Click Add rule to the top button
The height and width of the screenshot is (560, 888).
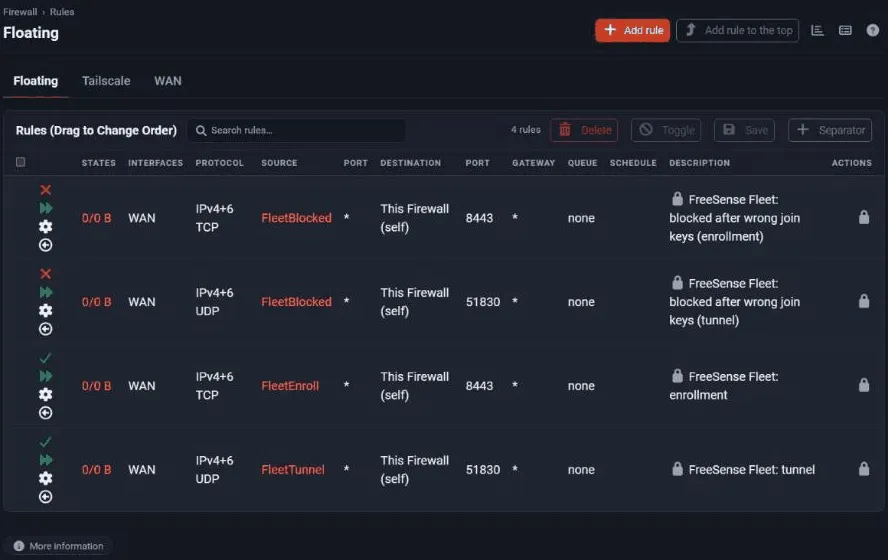[737, 31]
